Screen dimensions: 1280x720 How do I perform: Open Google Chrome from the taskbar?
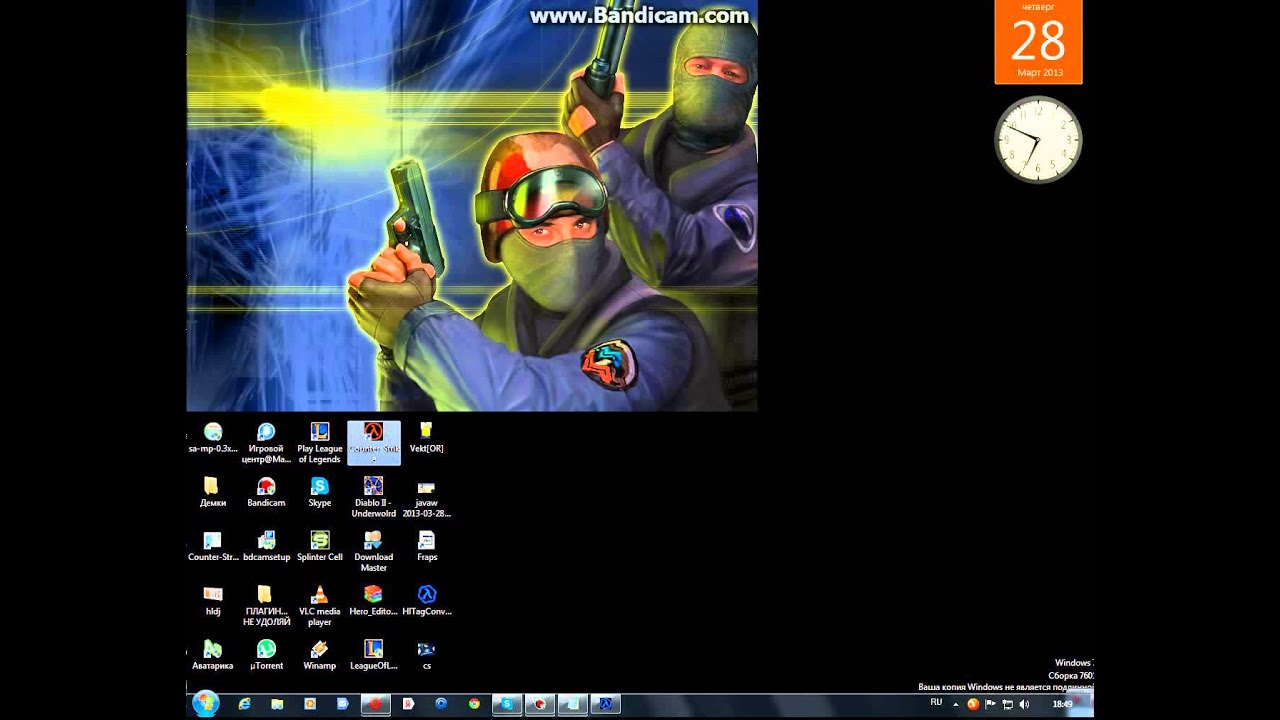coord(474,704)
